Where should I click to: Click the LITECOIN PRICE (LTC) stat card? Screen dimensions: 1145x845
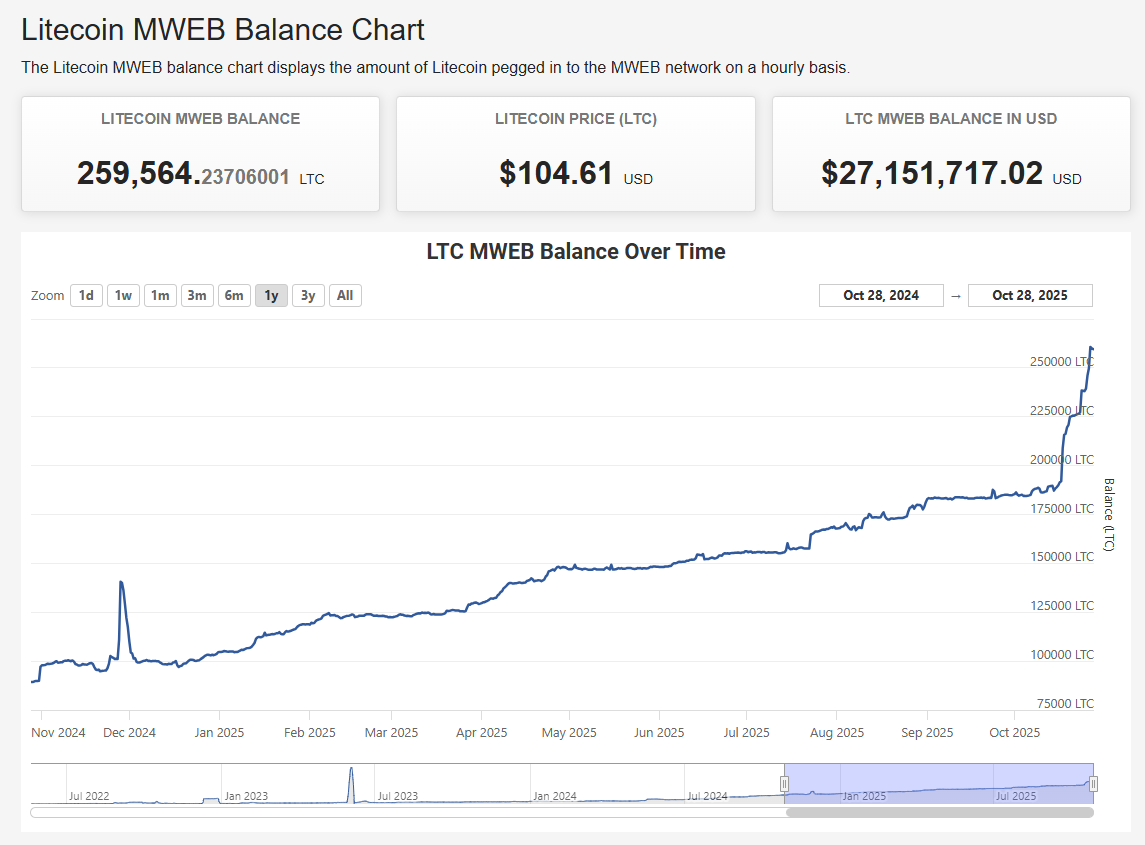[x=575, y=153]
